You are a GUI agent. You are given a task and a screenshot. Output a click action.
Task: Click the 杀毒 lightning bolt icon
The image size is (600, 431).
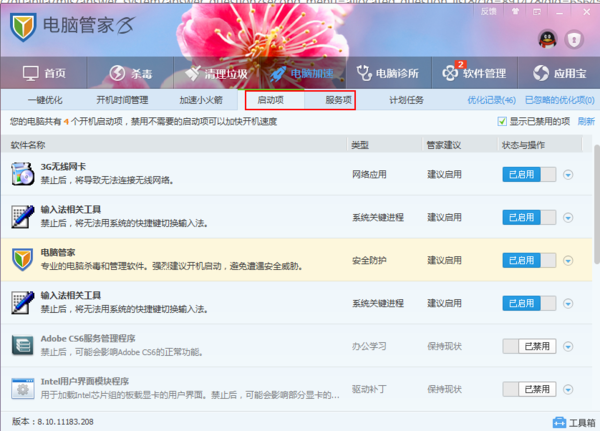click(x=117, y=73)
